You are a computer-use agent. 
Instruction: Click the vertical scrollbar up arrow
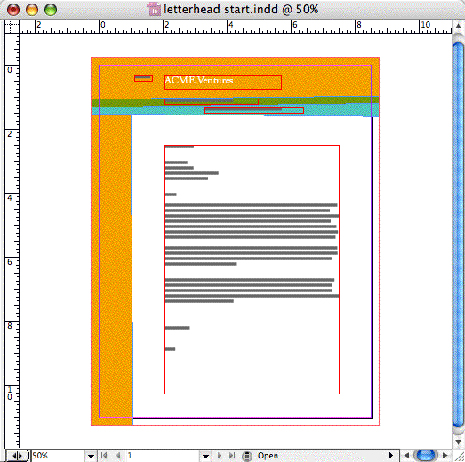458,26
